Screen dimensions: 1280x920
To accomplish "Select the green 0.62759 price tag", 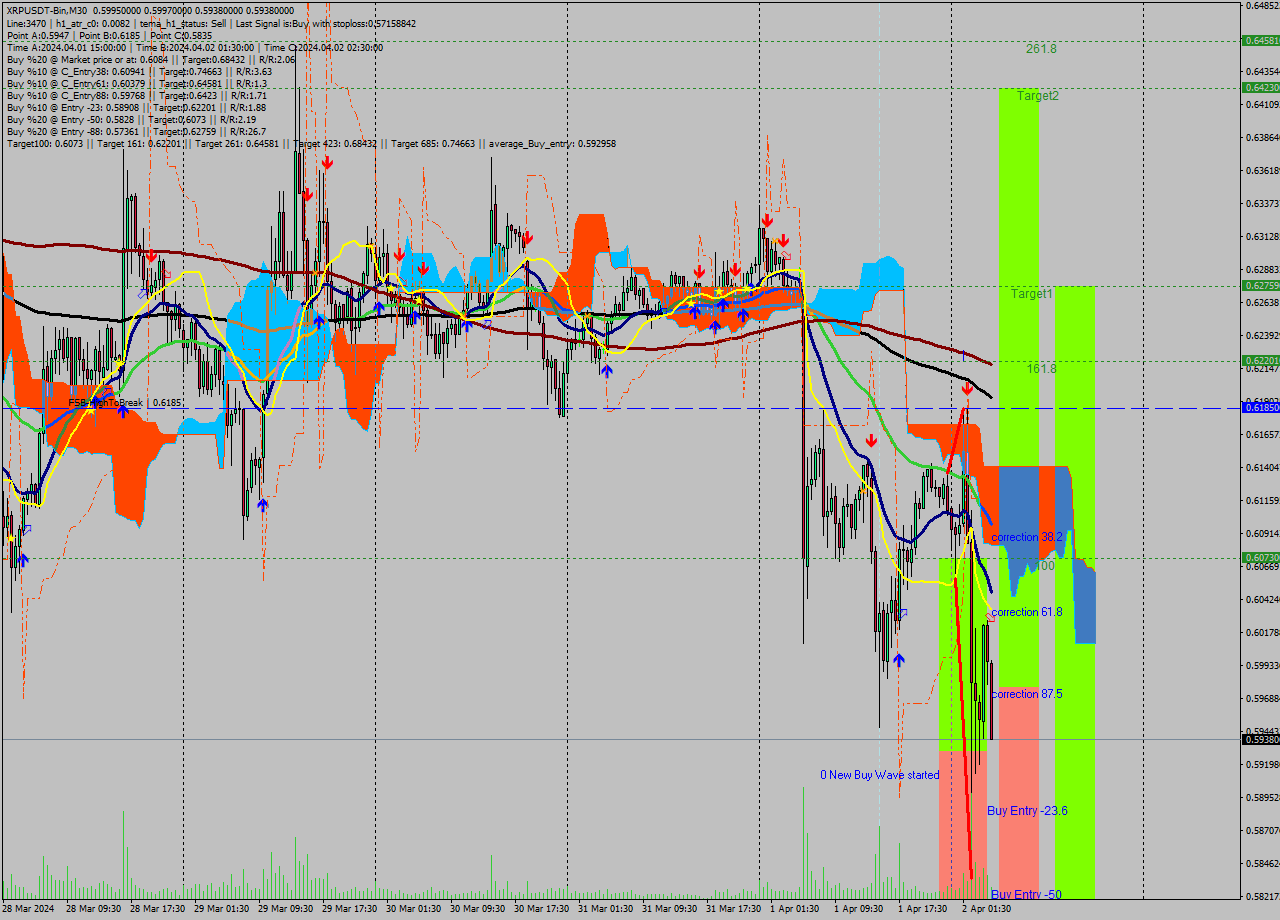I will click(x=1260, y=285).
